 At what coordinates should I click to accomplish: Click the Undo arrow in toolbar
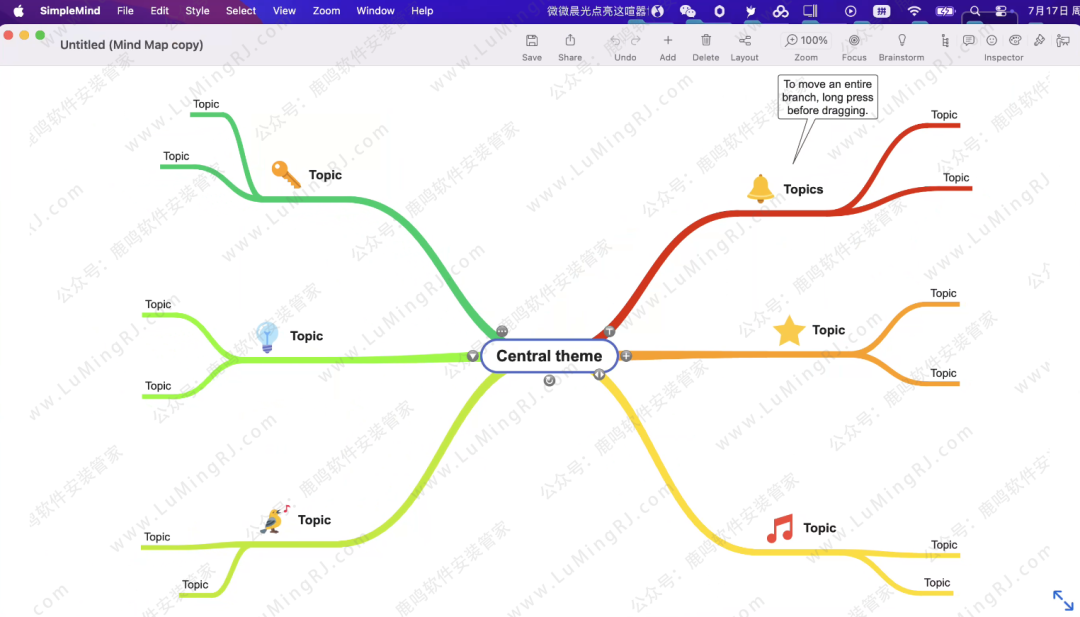615,41
